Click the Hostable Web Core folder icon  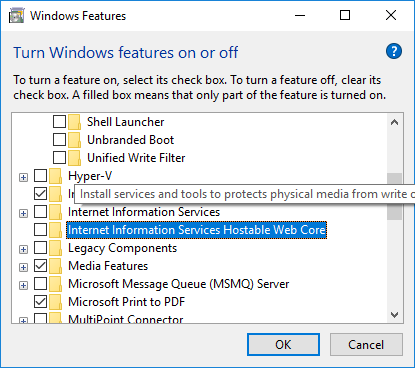pos(56,230)
